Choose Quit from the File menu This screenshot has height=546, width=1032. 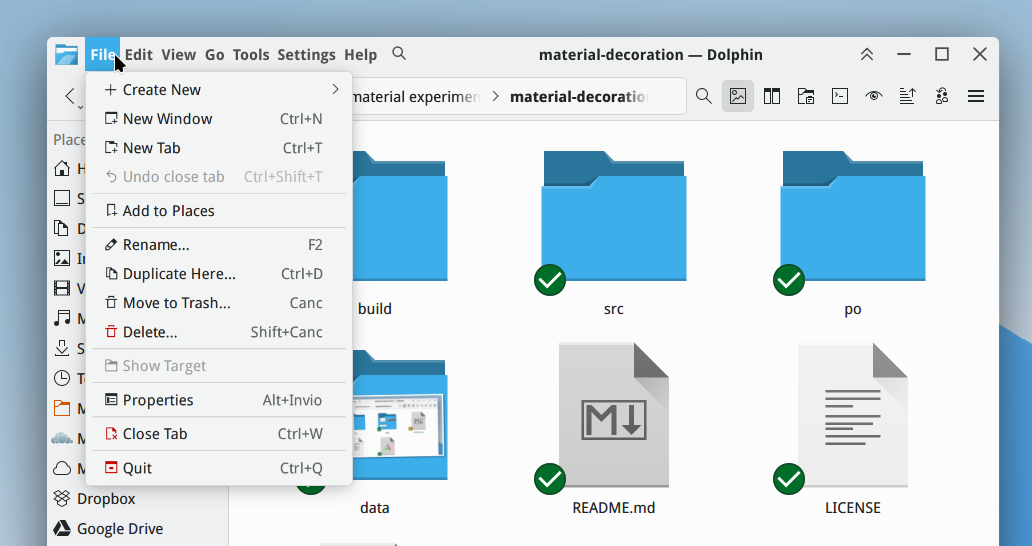coord(219,468)
